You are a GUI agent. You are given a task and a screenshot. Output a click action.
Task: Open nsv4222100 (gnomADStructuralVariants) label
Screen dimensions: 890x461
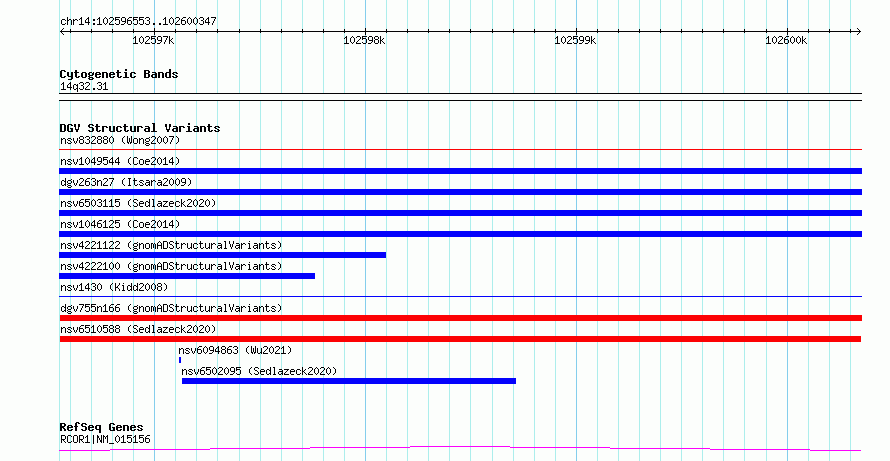coord(171,266)
